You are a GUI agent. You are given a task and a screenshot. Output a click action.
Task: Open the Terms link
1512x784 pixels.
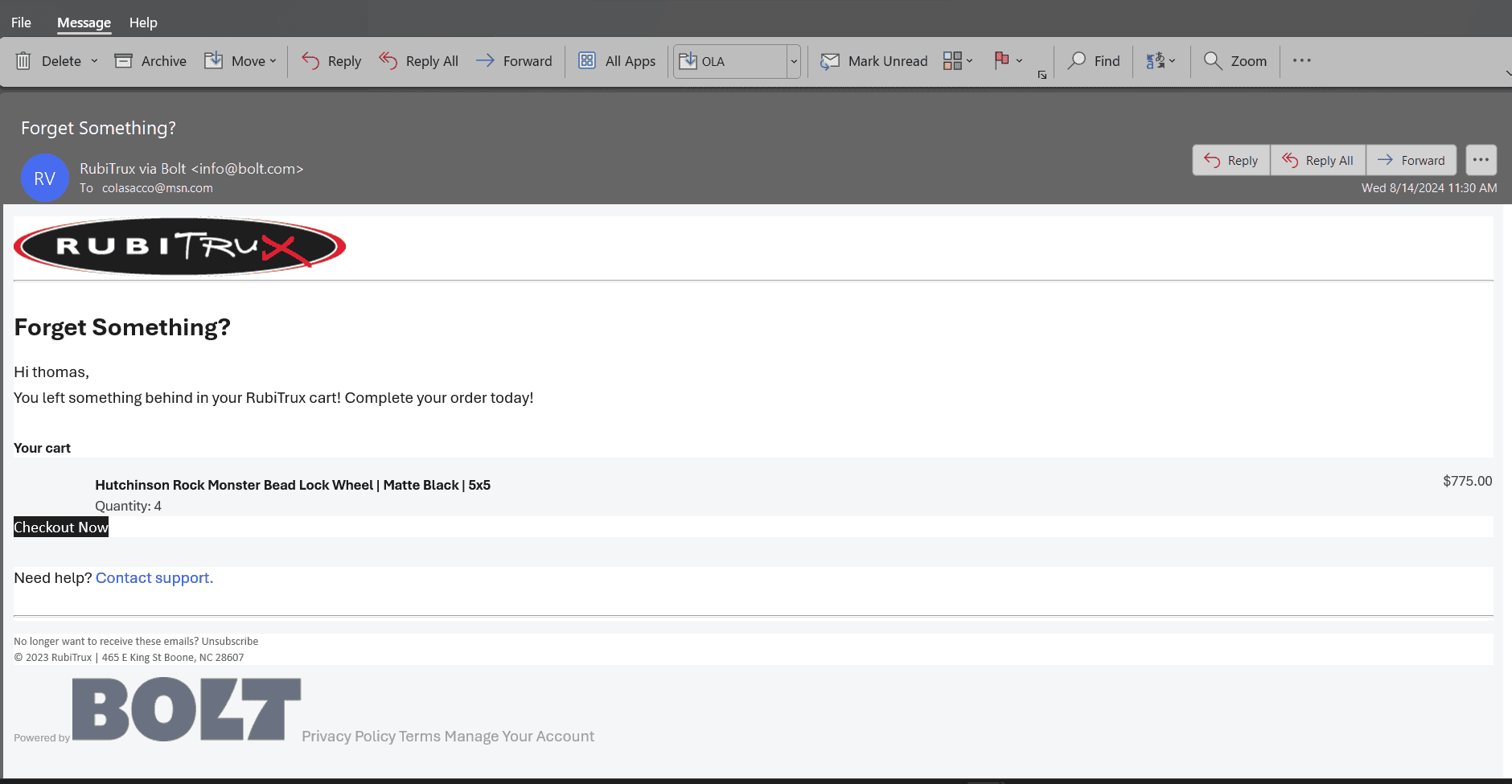pyautogui.click(x=420, y=737)
